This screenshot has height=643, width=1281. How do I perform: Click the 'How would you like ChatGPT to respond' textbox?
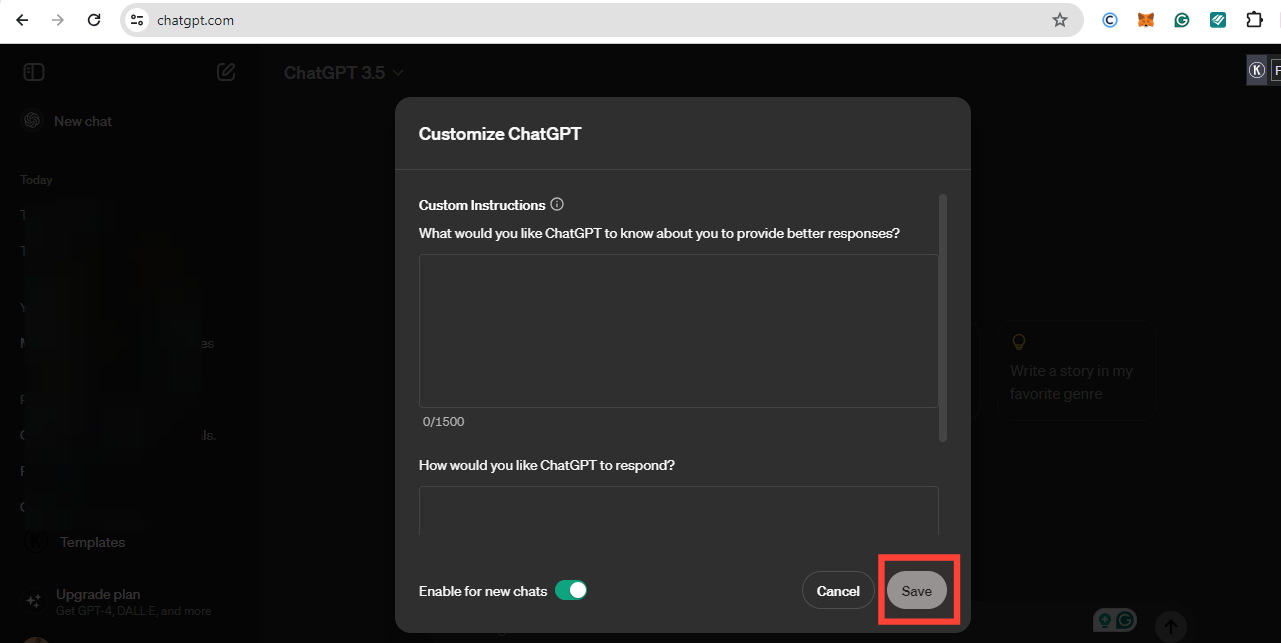pyautogui.click(x=678, y=511)
